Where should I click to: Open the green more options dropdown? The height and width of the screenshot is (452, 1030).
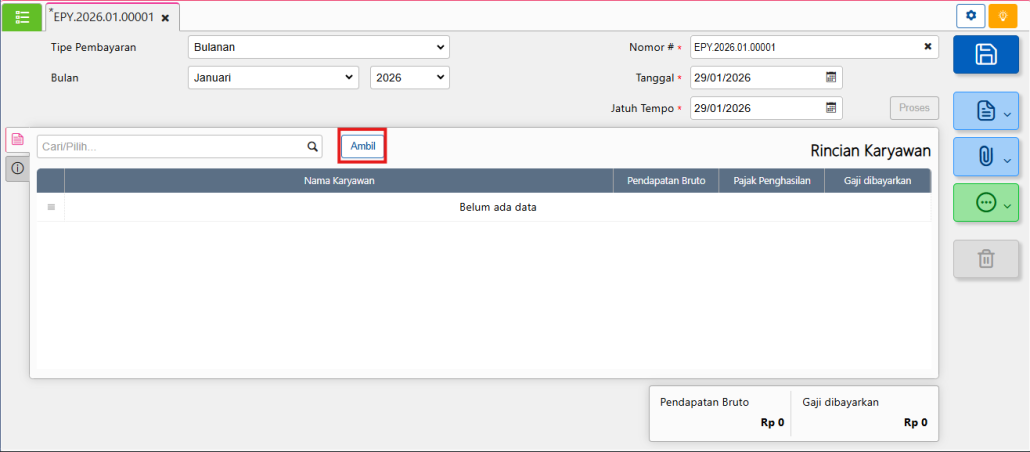point(985,203)
